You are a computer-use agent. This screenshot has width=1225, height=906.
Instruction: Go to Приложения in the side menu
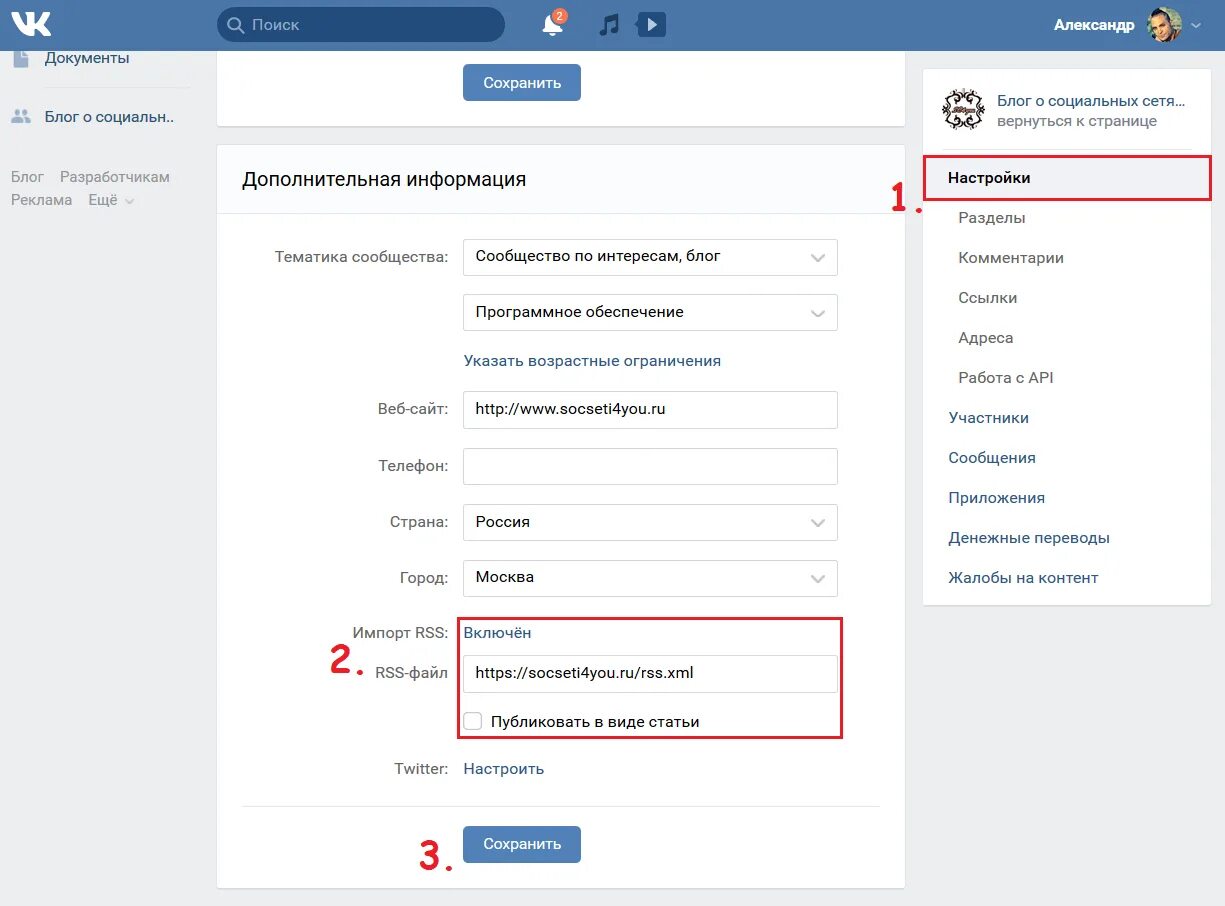997,498
